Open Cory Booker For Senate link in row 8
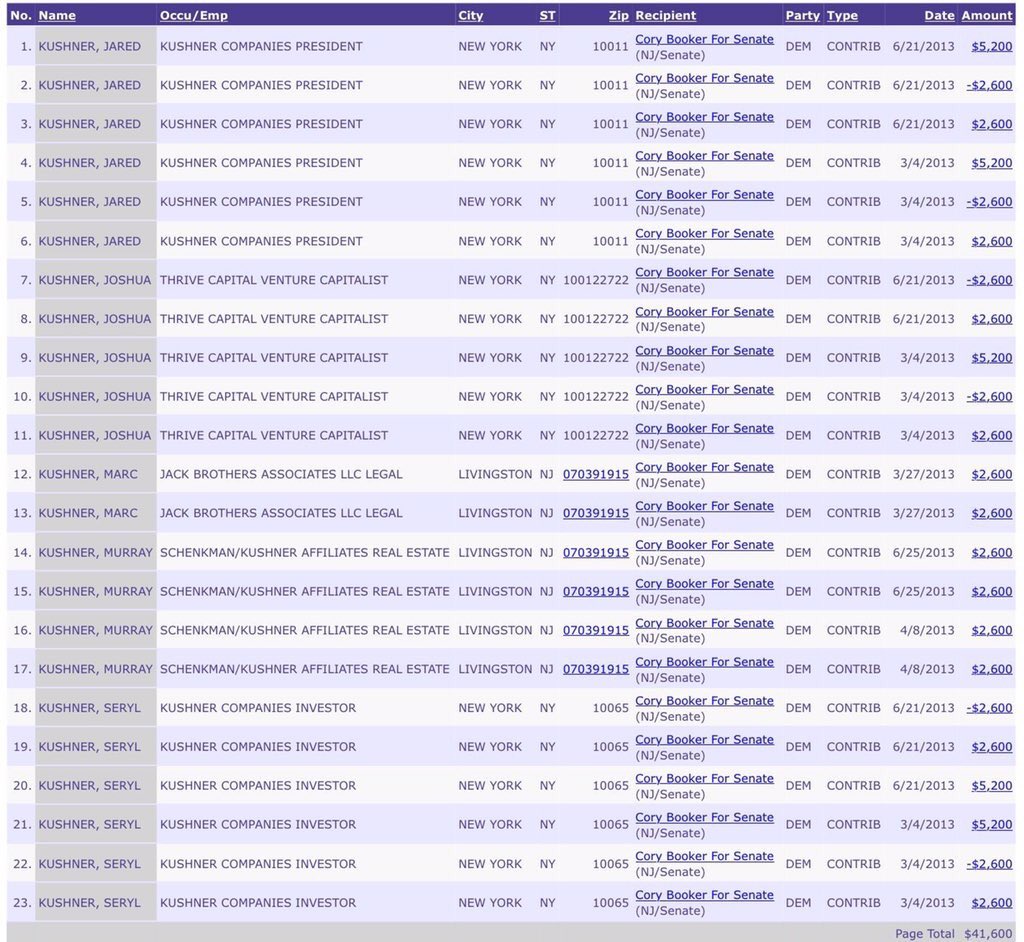This screenshot has height=942, width=1024. [x=704, y=312]
